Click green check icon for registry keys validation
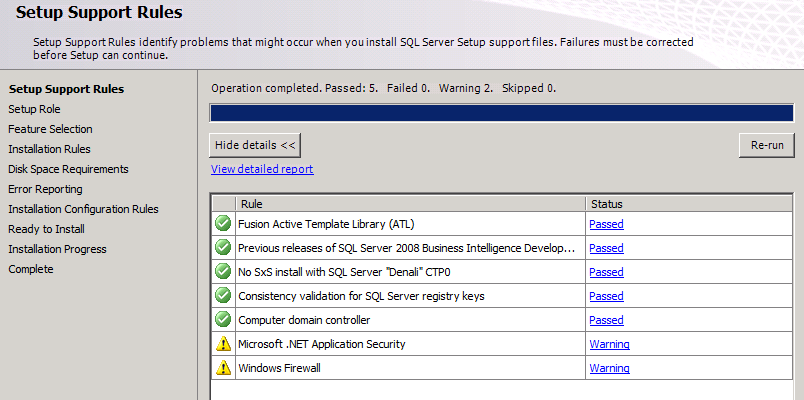Viewport: 804px width, 400px height. pyautogui.click(x=223, y=295)
